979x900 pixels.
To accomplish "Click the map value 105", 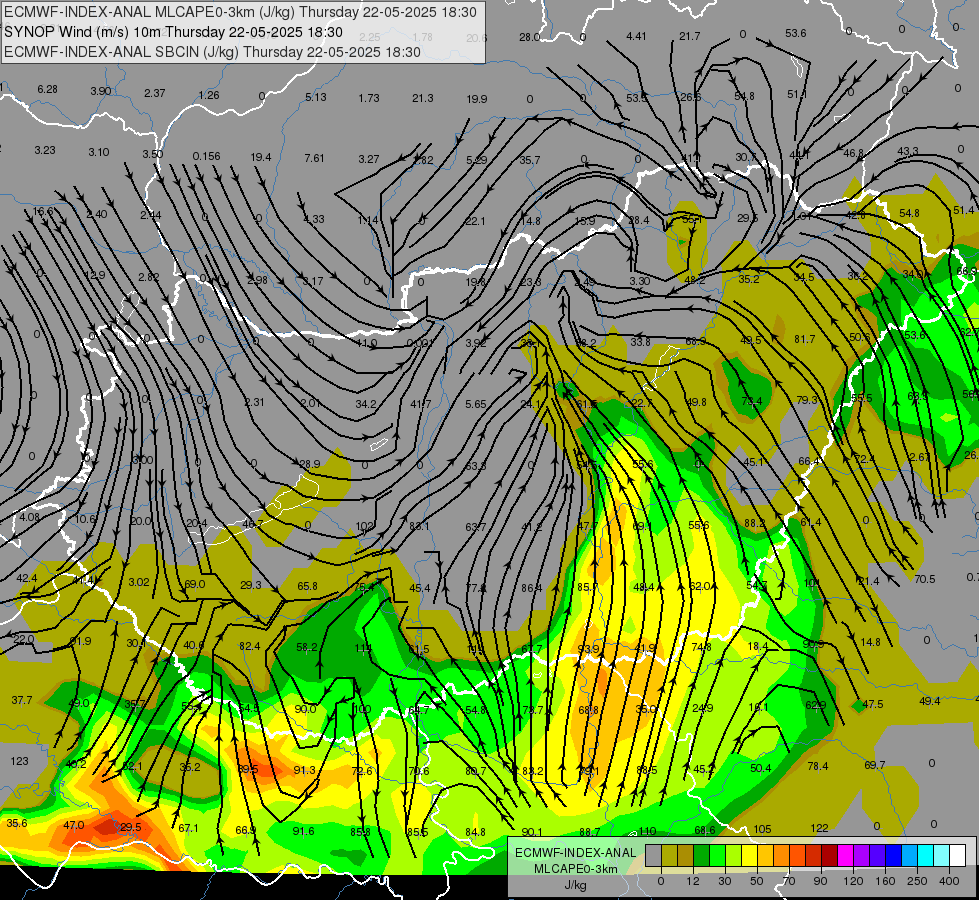I will (762, 829).
